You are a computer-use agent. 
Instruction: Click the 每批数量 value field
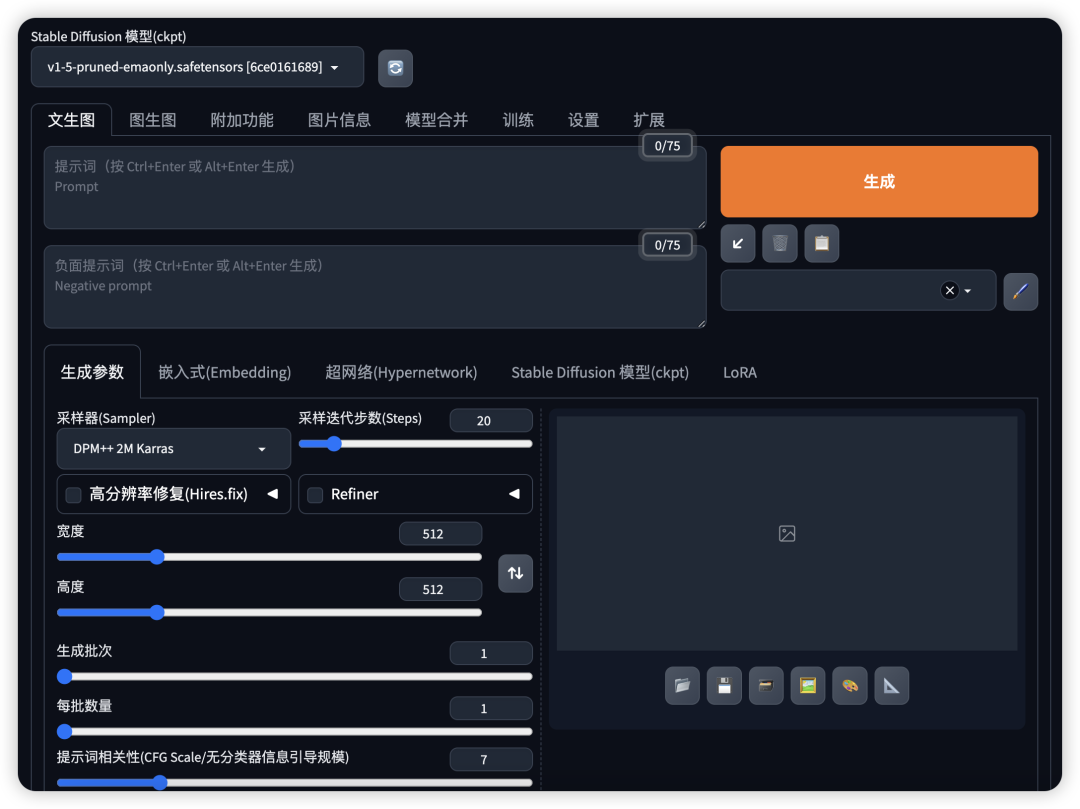(x=491, y=708)
